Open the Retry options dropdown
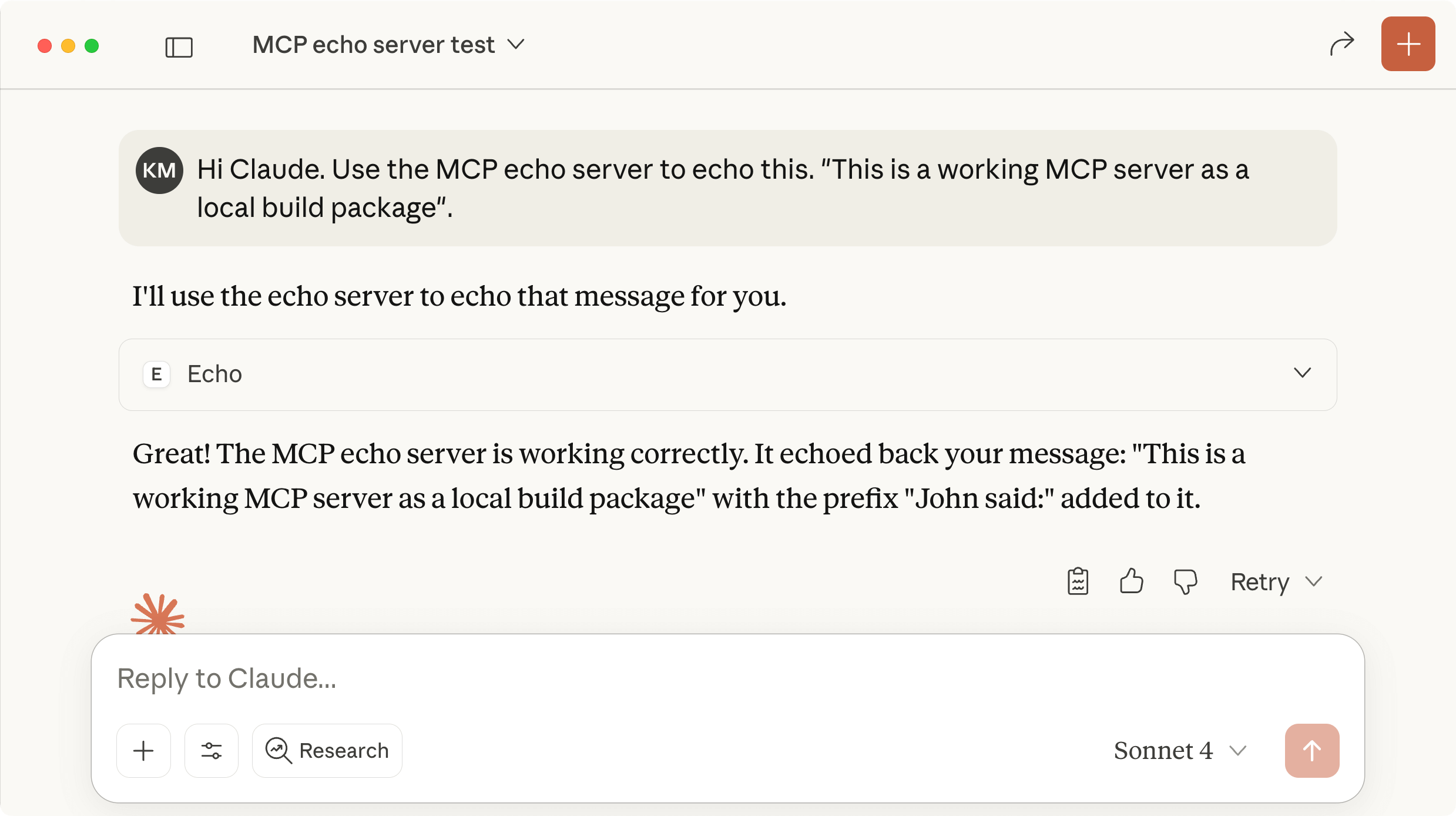Screen dimensions: 1456x816 (1314, 582)
